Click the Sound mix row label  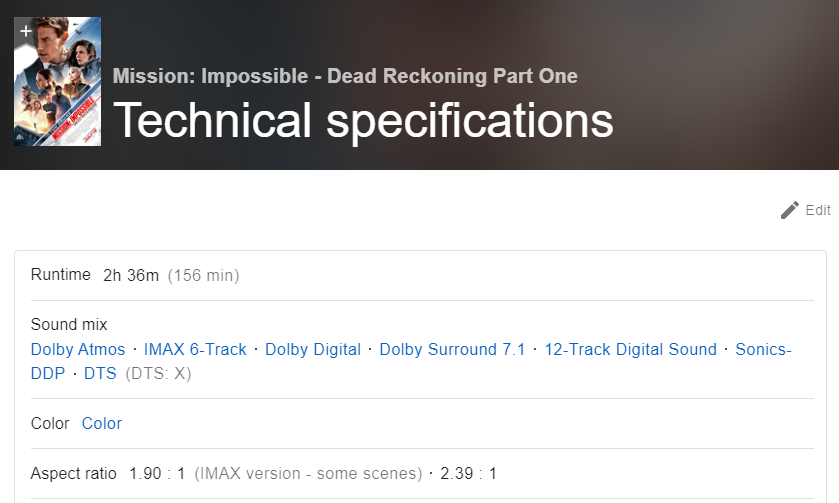click(69, 324)
